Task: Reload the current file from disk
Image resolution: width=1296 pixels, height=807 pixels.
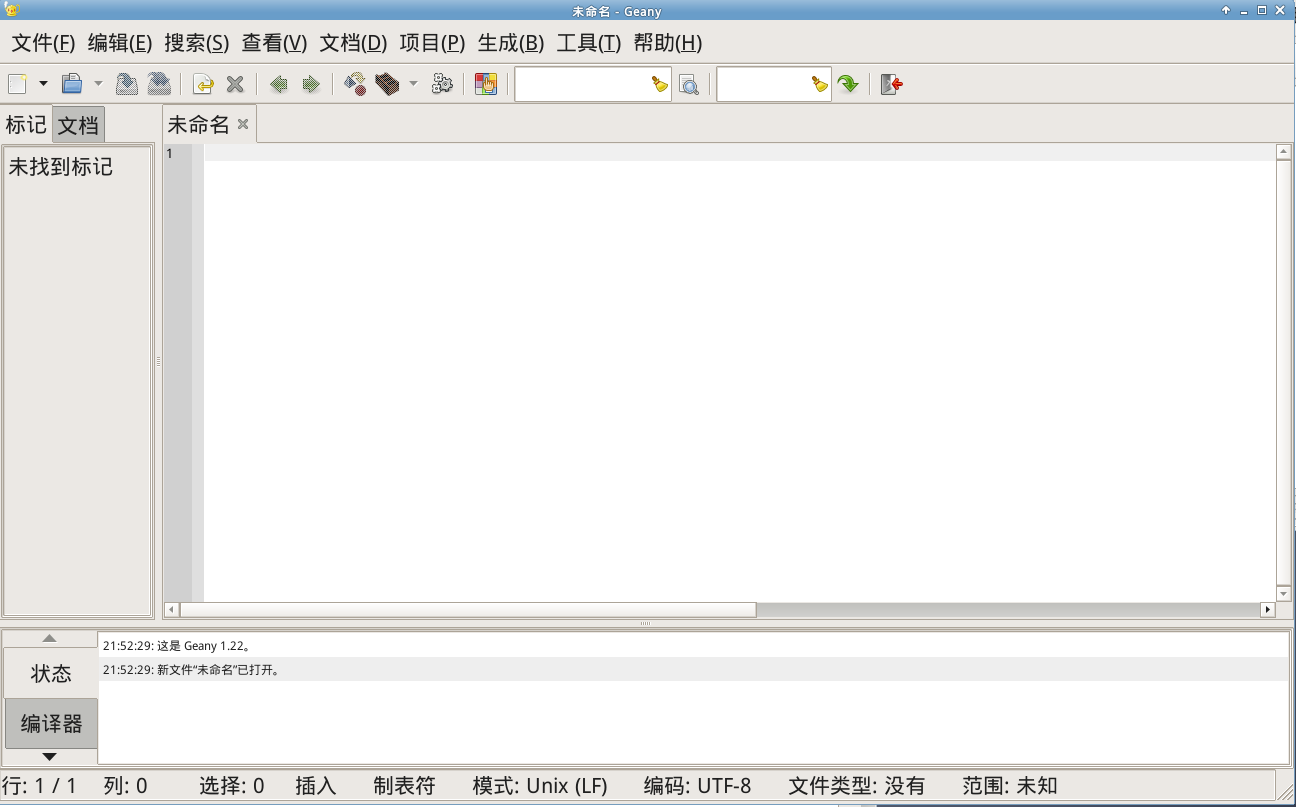Action: pos(203,84)
